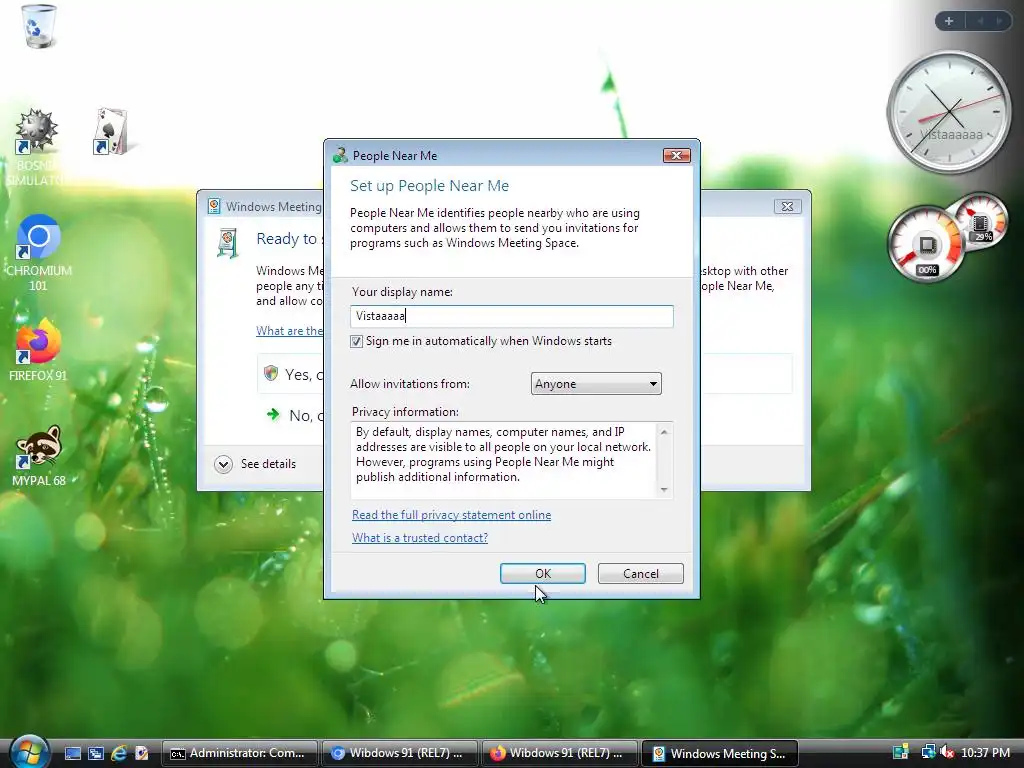Open the Recycle Bin desktop icon
This screenshot has height=768, width=1024.
[39, 26]
